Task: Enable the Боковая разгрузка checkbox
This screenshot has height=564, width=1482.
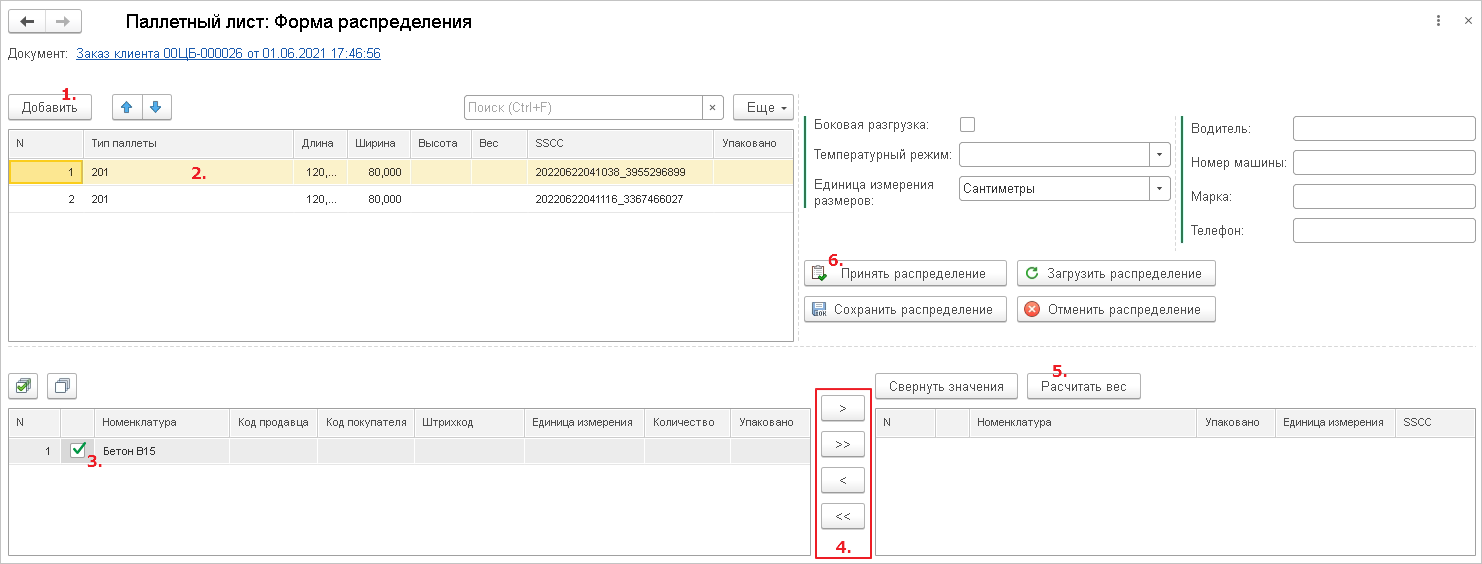Action: point(967,125)
